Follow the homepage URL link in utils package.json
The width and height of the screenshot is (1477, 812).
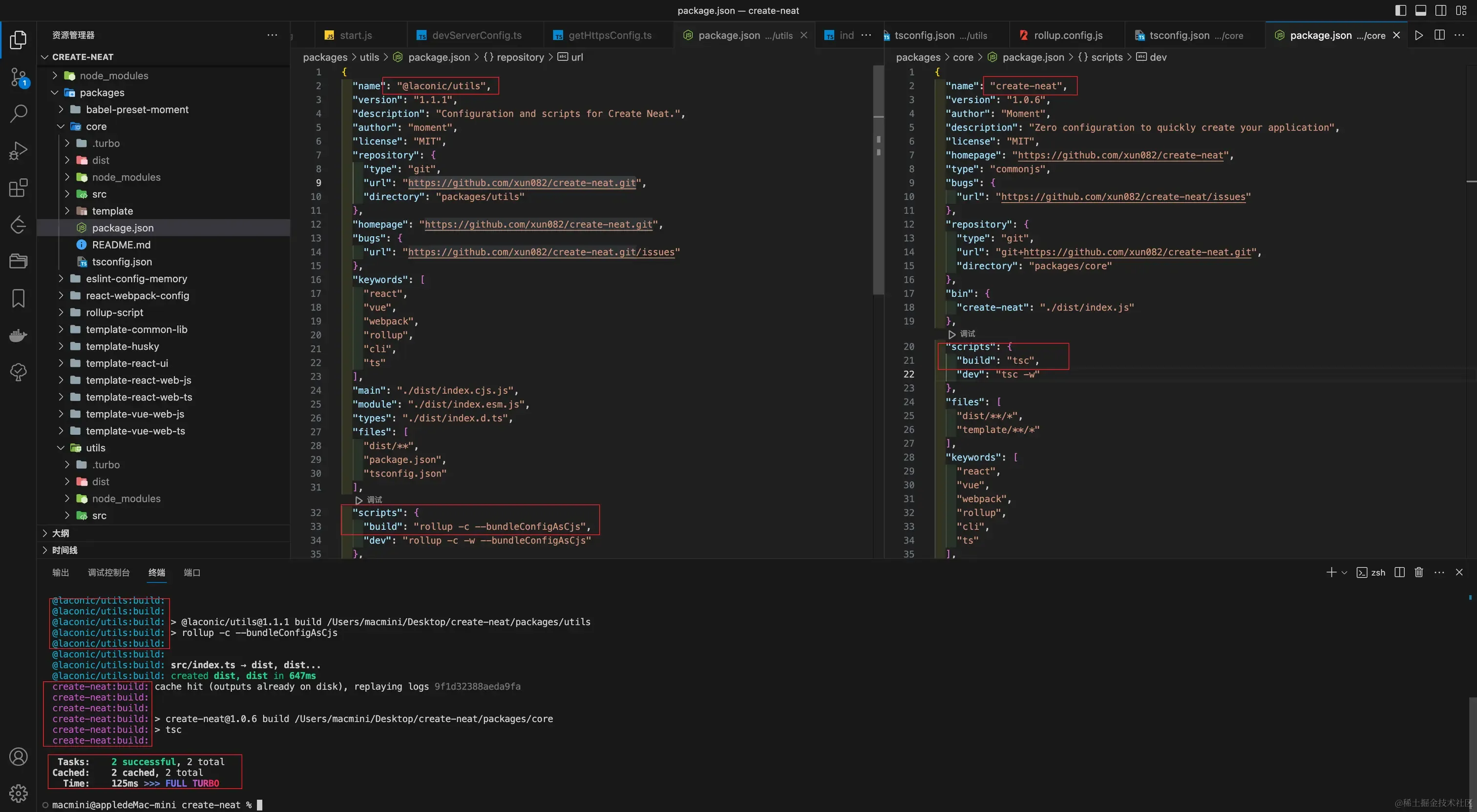coord(538,225)
